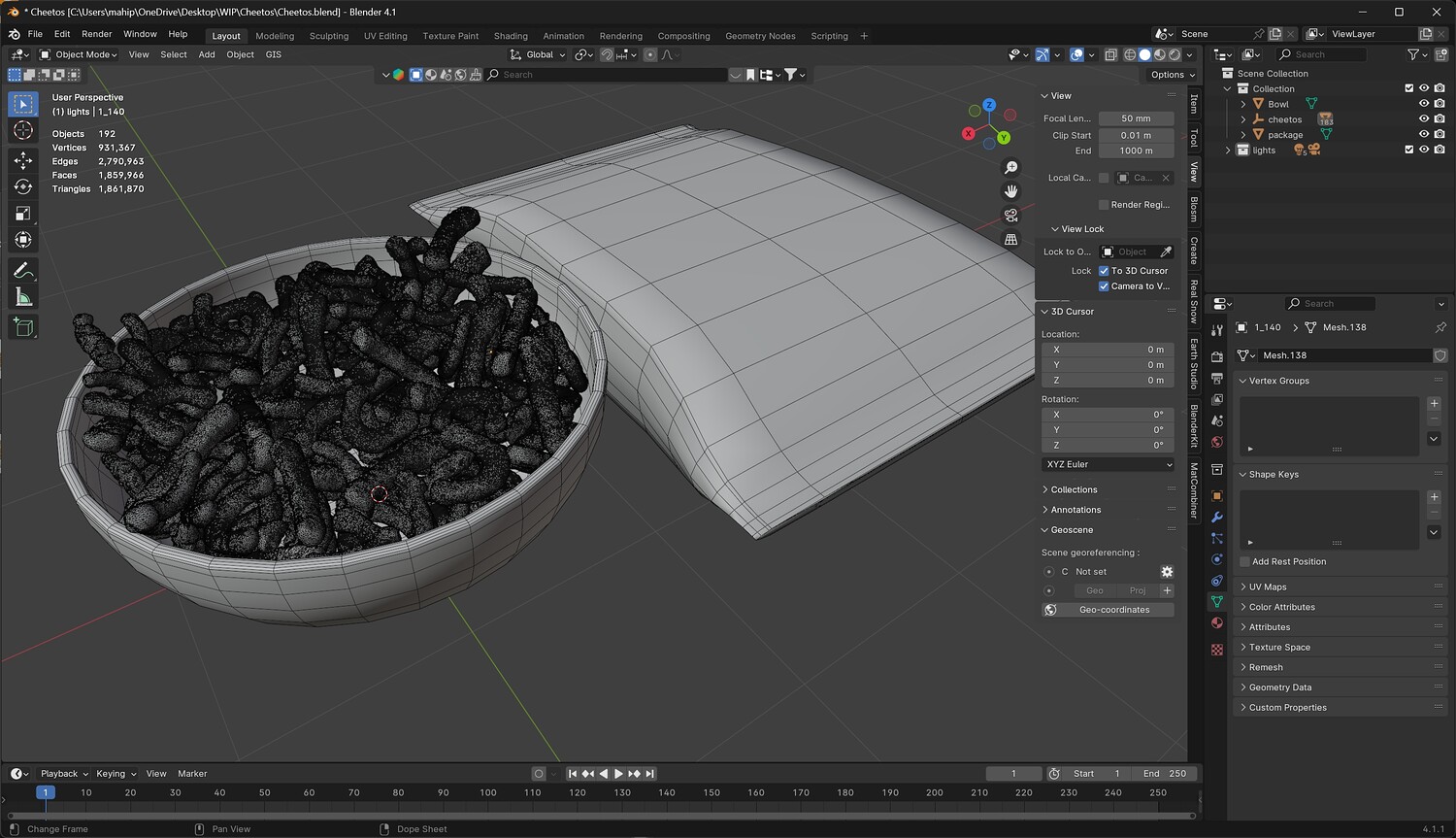Image resolution: width=1456 pixels, height=838 pixels.
Task: Enable Add Rest Position checkbox
Action: coord(1245,562)
